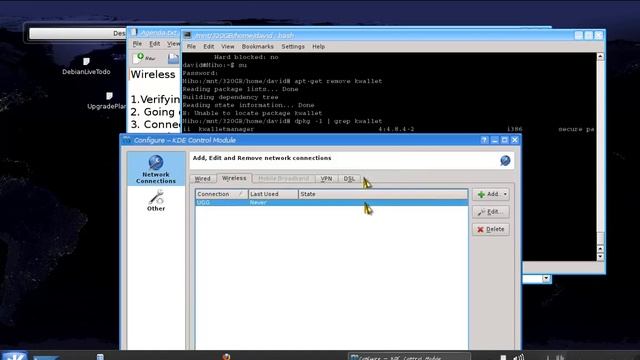Activate the Configure KDE Control Module taskbar entry
640x360 pixels.
[x=409, y=357]
